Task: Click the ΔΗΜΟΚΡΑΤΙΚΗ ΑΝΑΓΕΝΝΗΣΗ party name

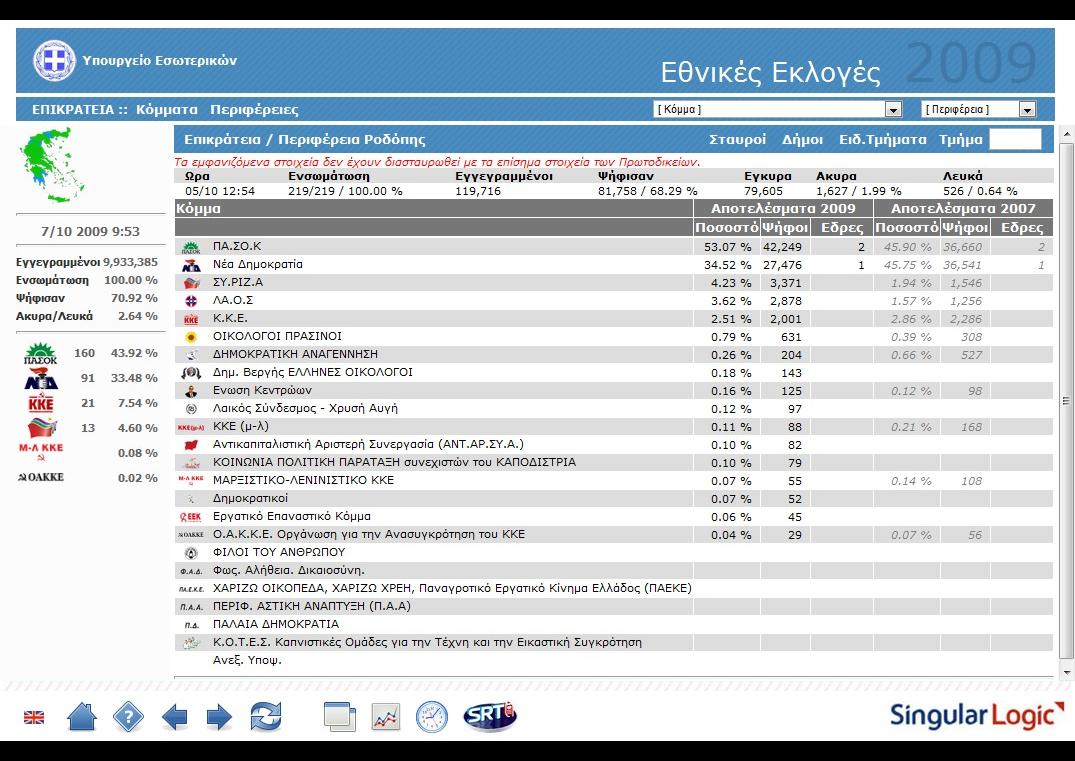Action: click(295, 354)
